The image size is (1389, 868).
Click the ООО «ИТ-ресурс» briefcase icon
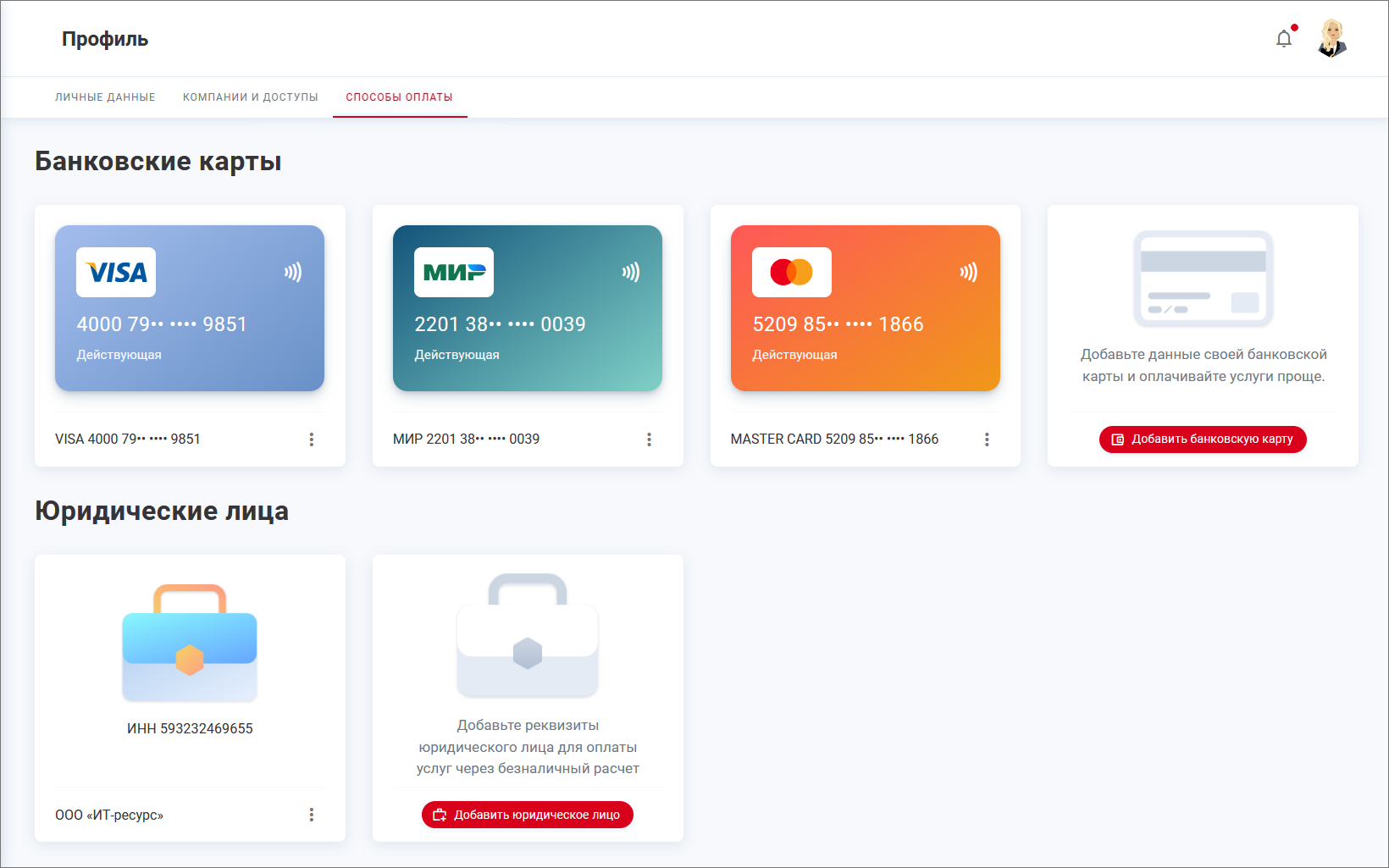(x=190, y=643)
